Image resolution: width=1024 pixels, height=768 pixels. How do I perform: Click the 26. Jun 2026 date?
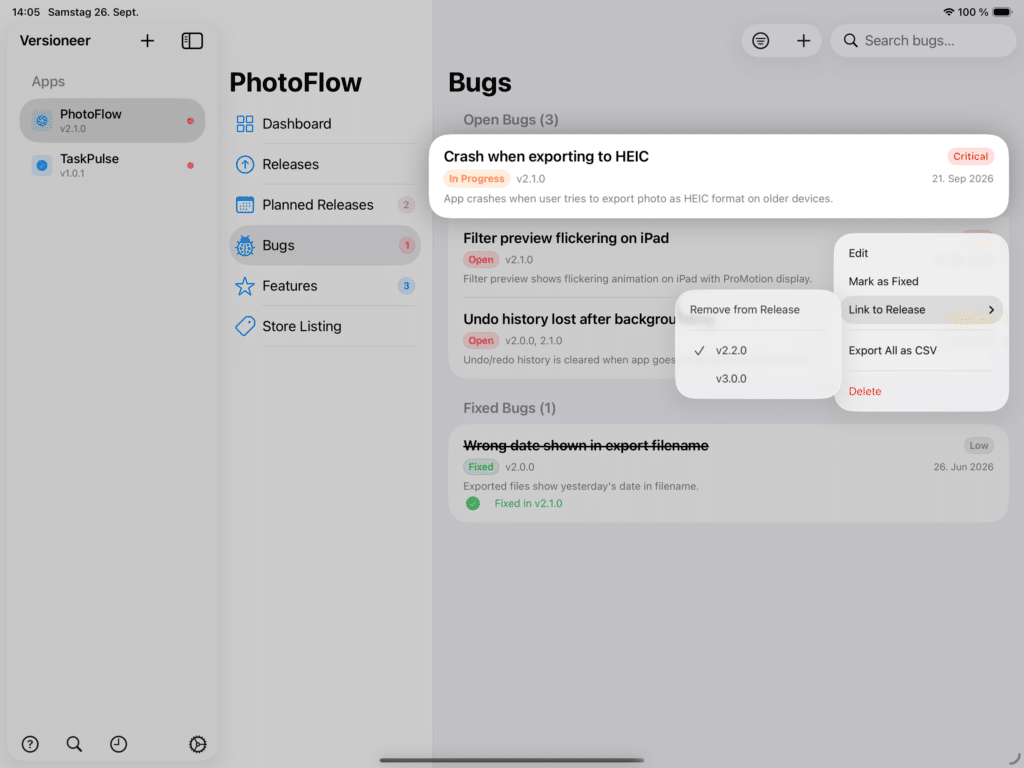(x=963, y=467)
